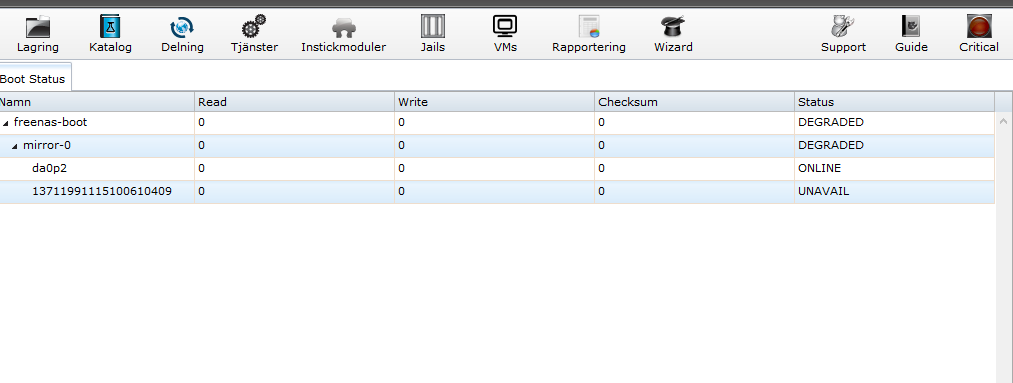Collapse the mirror-0 tree node
The width and height of the screenshot is (1013, 383).
click(x=15, y=146)
